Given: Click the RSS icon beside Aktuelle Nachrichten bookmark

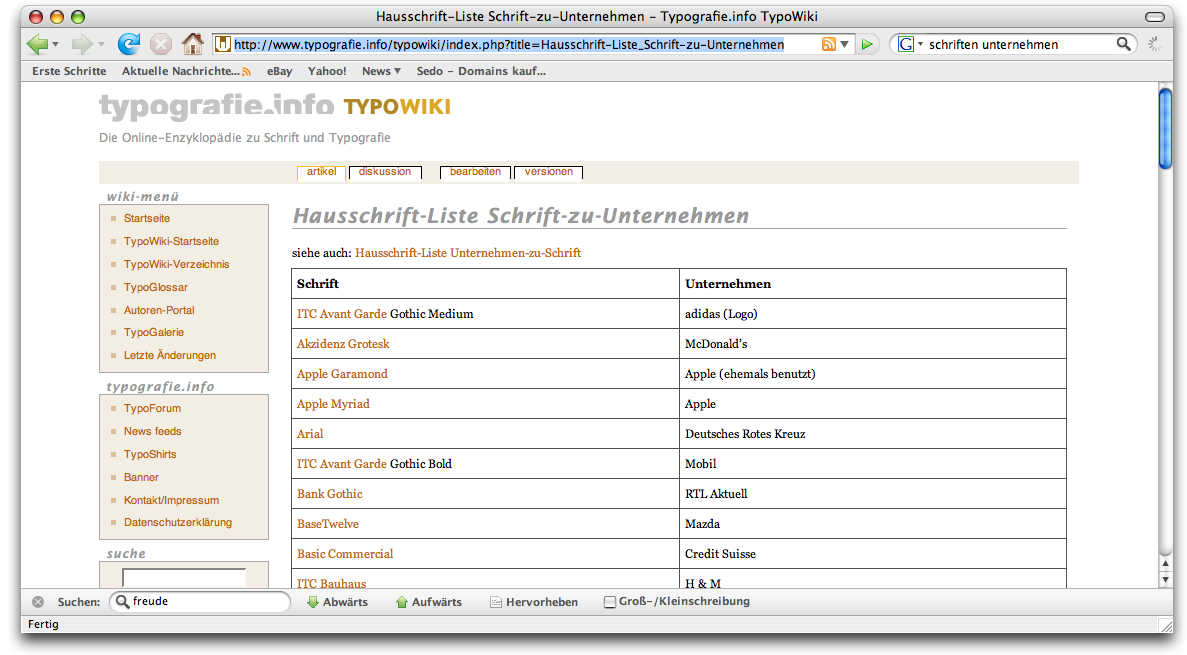Looking at the screenshot, I should click(246, 71).
